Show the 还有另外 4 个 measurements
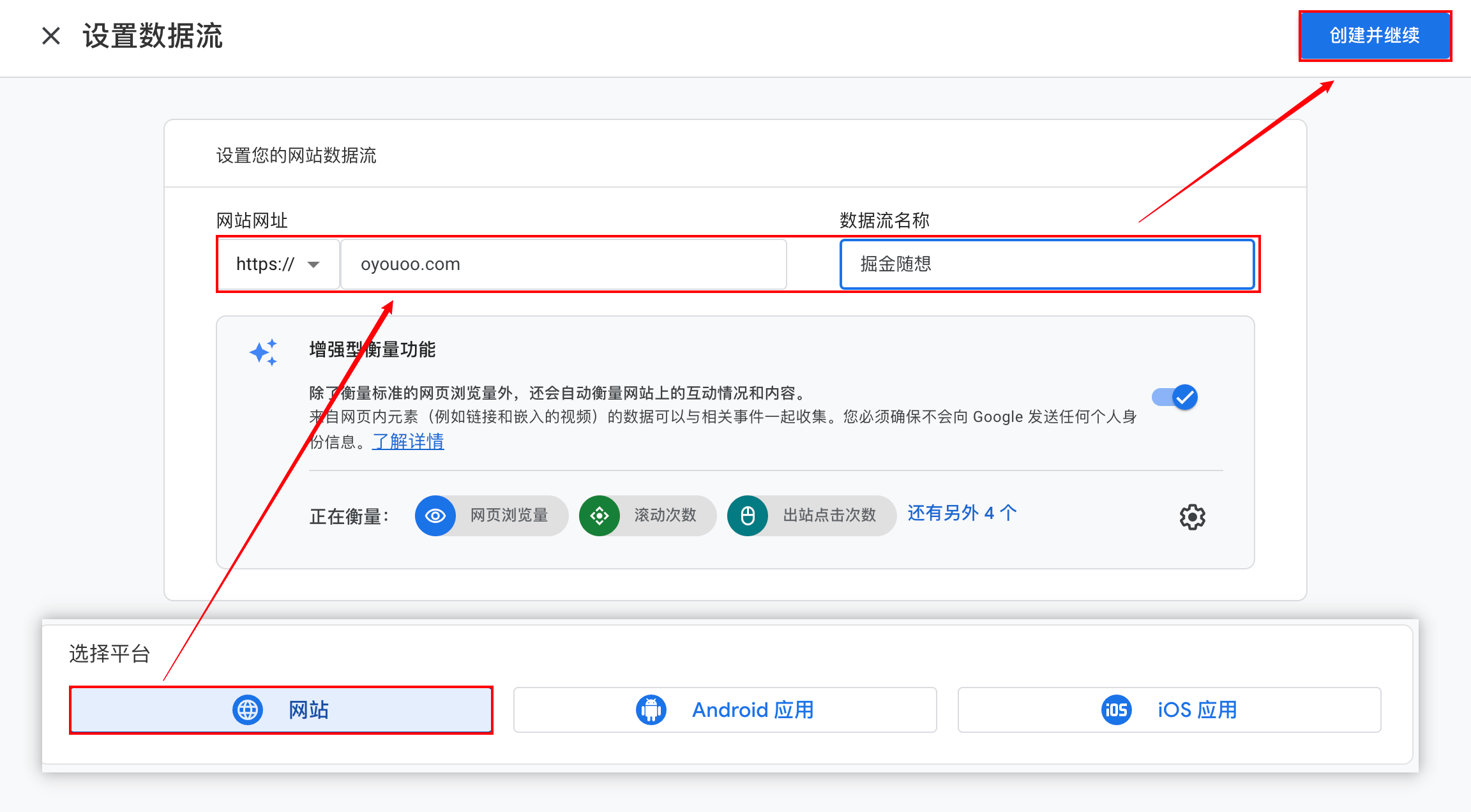The height and width of the screenshot is (812, 1471). point(962,513)
